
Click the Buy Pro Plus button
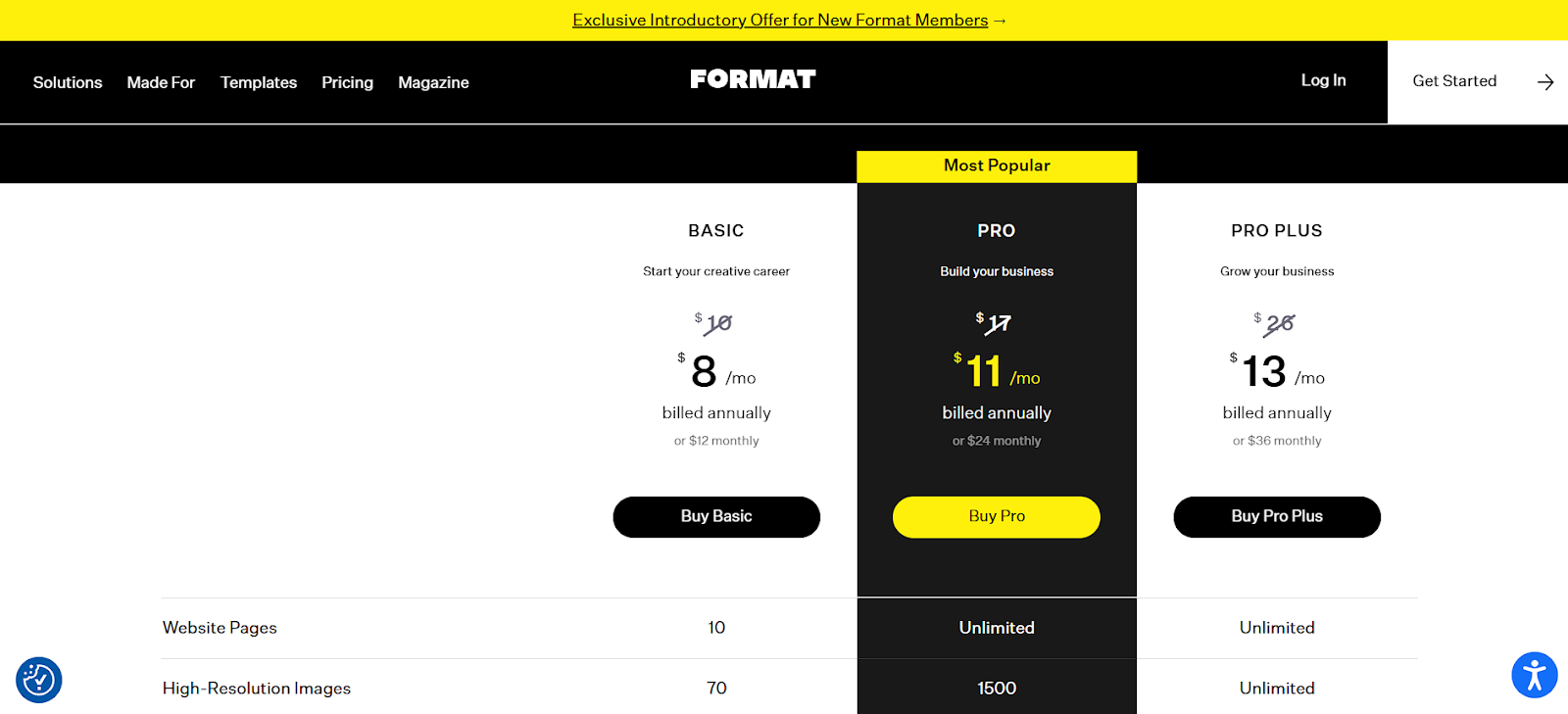[1277, 517]
